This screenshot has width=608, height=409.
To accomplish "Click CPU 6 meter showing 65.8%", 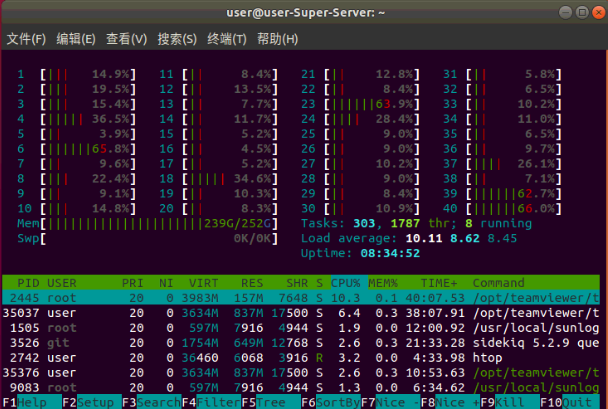I will tap(77, 149).
